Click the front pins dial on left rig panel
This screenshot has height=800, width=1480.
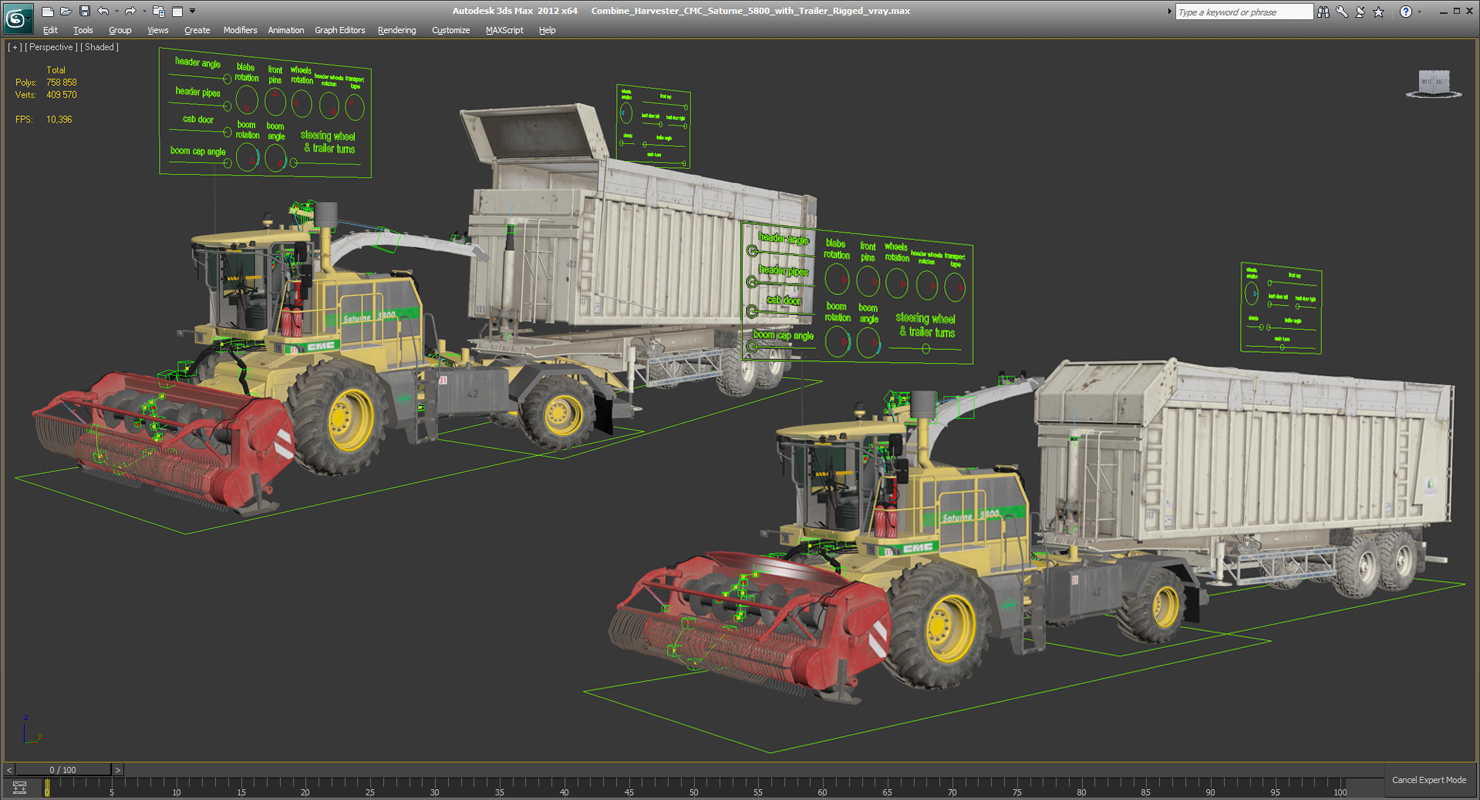(x=275, y=101)
